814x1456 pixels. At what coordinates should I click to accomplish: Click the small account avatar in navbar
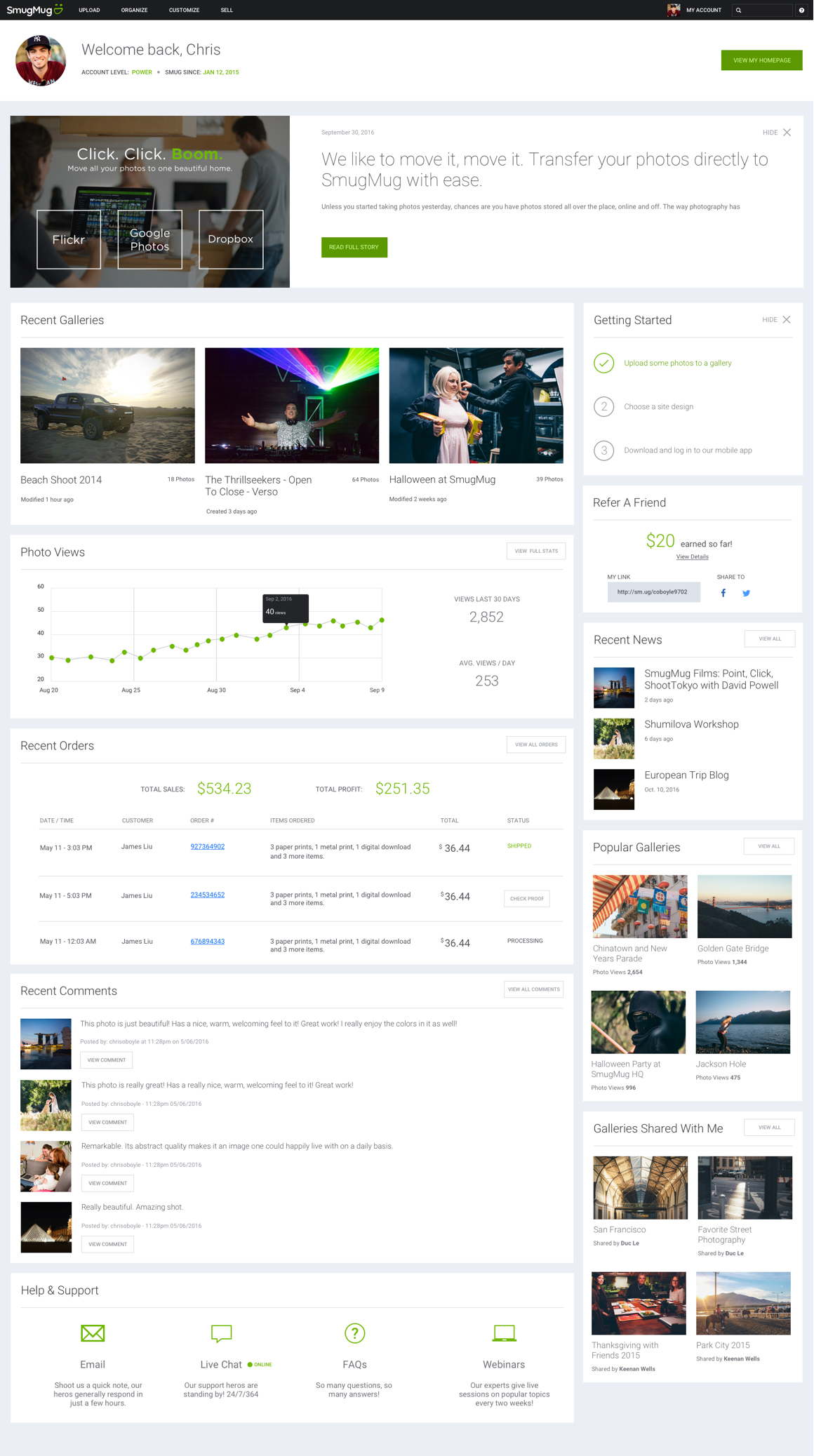674,10
